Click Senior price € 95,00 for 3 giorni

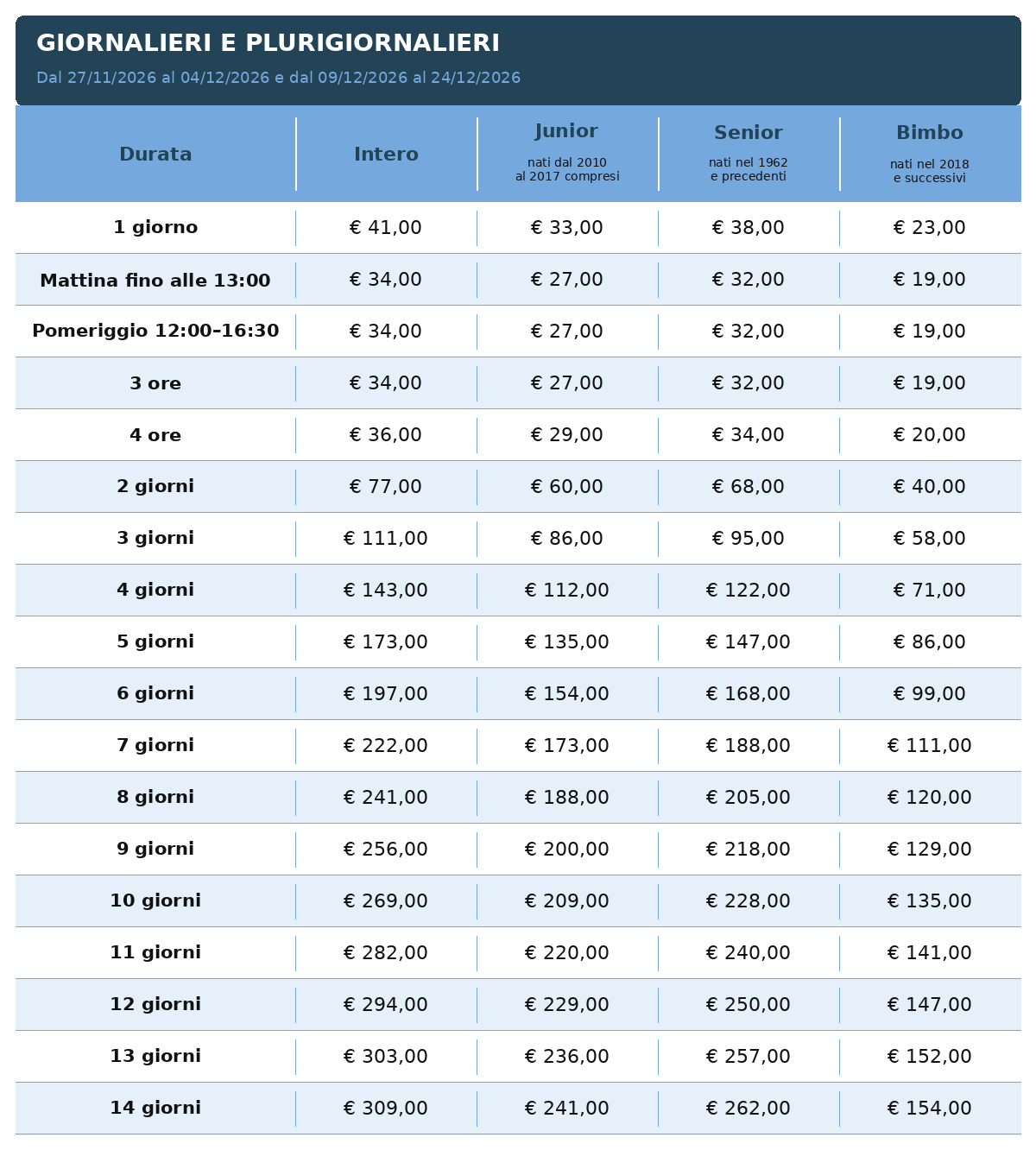point(749,539)
